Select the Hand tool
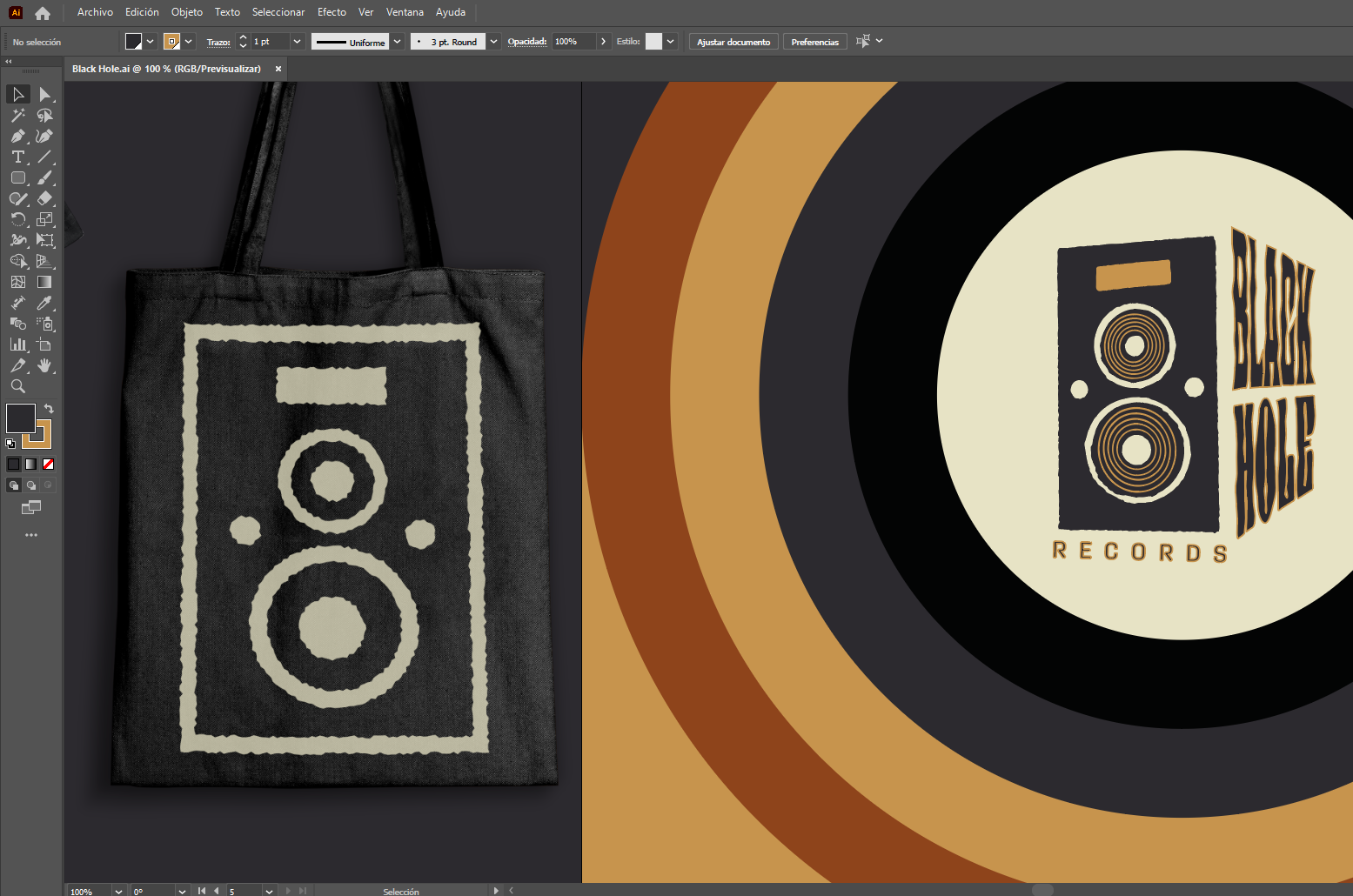Screen dimensions: 1353x896 pos(44,365)
